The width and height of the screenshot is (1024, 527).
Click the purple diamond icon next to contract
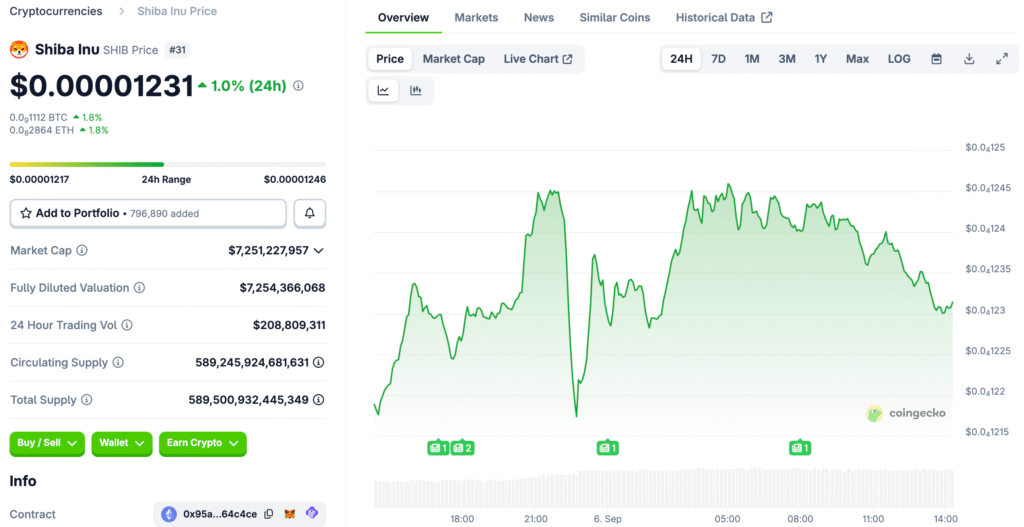click(312, 514)
